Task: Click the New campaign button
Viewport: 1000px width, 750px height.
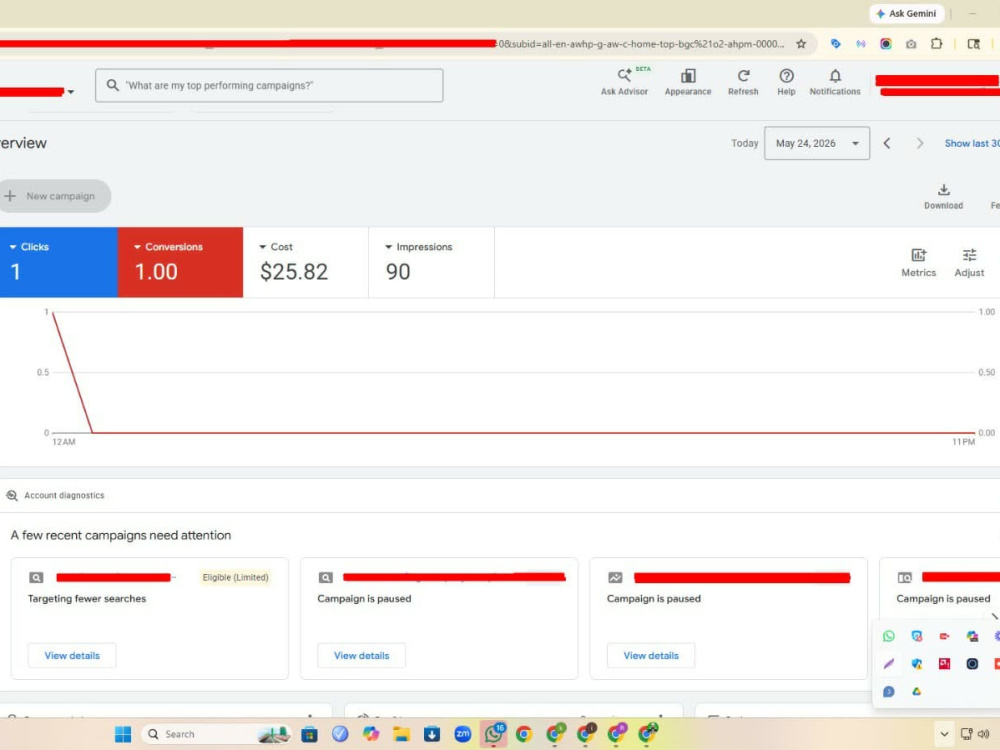Action: pyautogui.click(x=53, y=196)
